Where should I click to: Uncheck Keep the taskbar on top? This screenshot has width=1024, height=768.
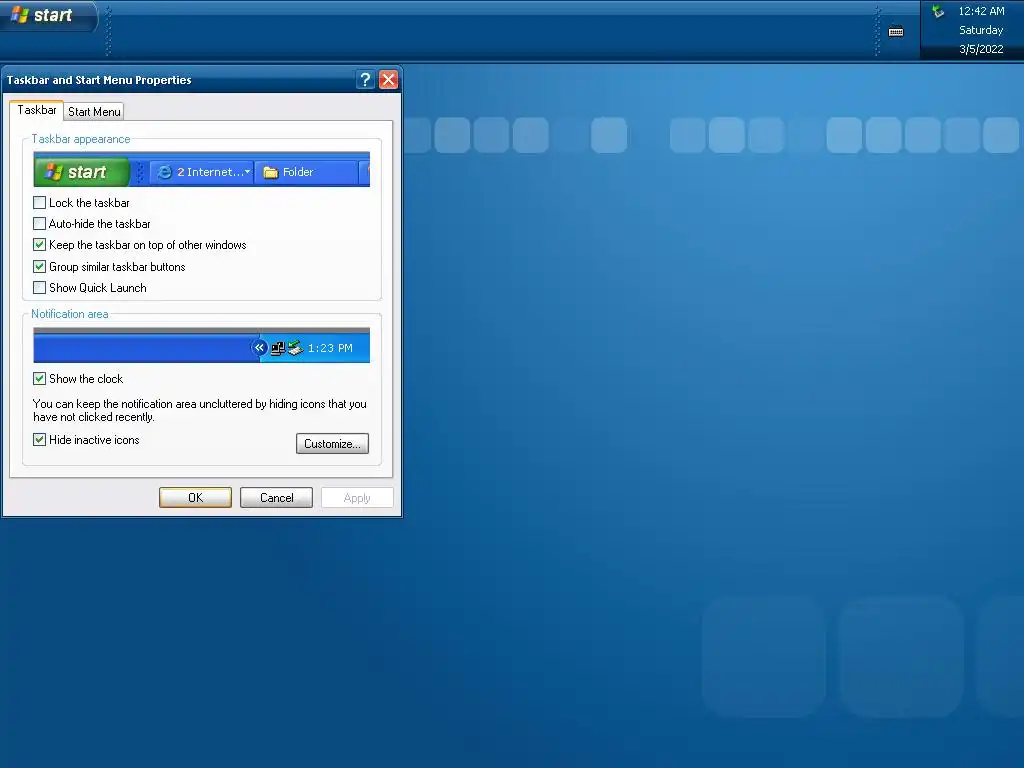tap(39, 245)
